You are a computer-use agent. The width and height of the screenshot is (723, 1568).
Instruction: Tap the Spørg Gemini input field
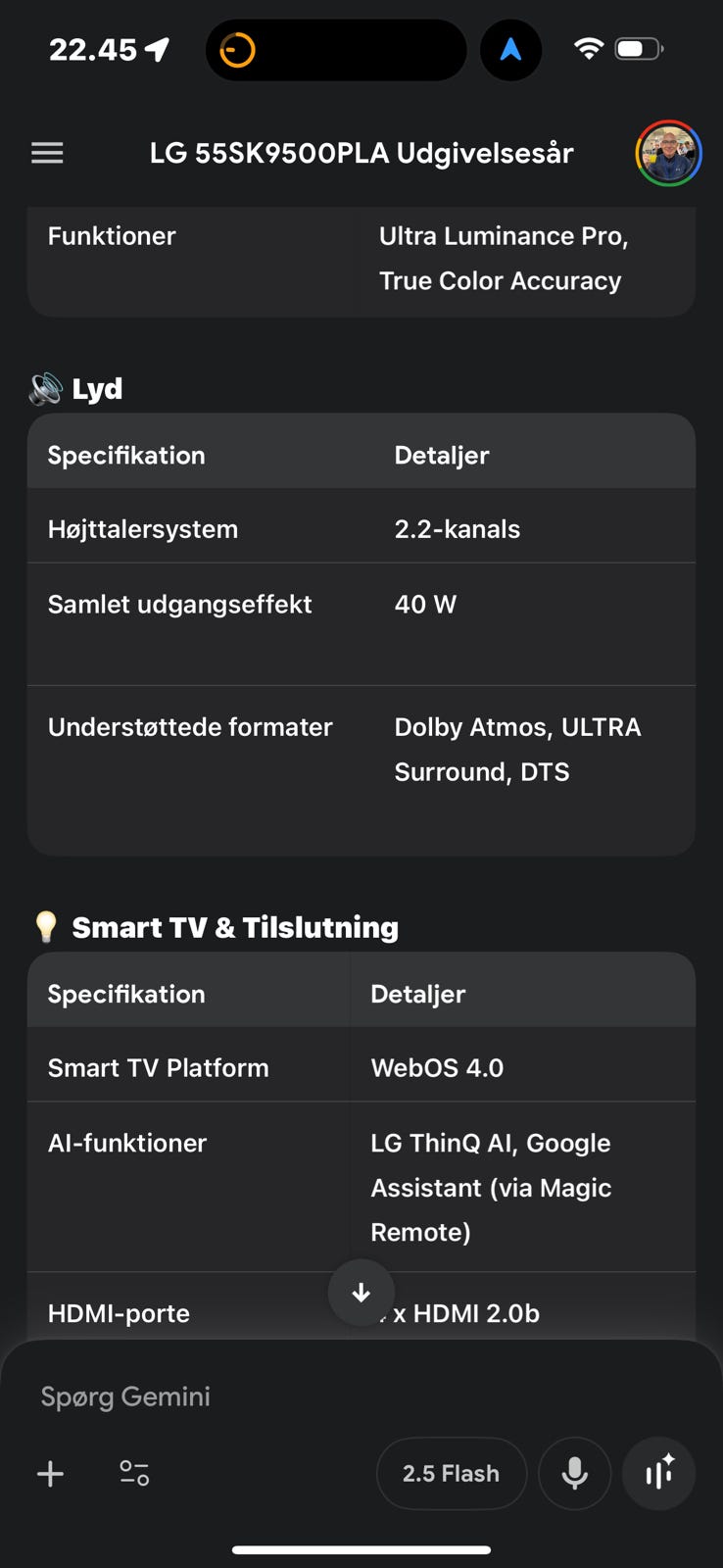tap(294, 1396)
